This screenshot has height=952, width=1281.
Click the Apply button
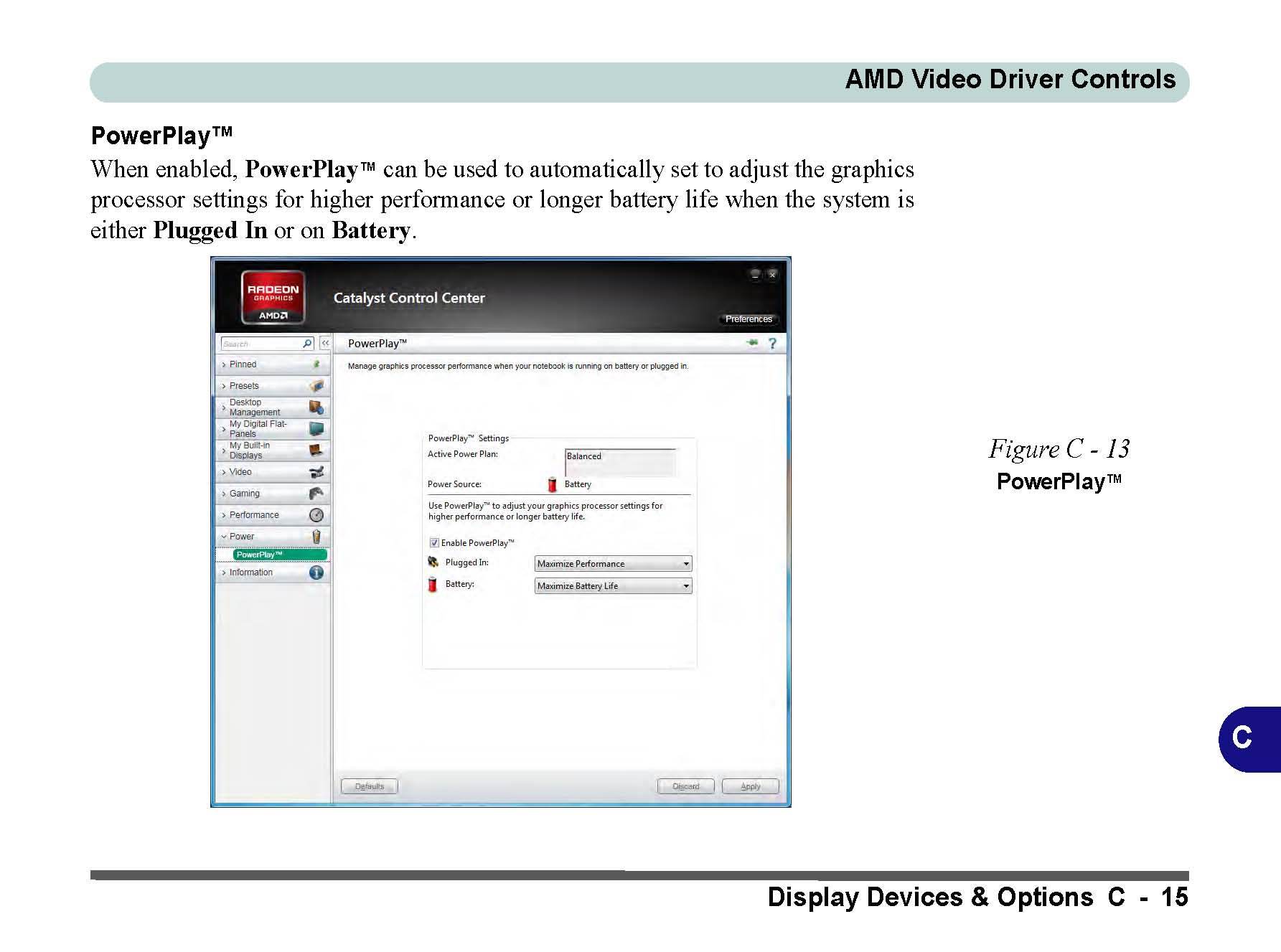click(751, 786)
